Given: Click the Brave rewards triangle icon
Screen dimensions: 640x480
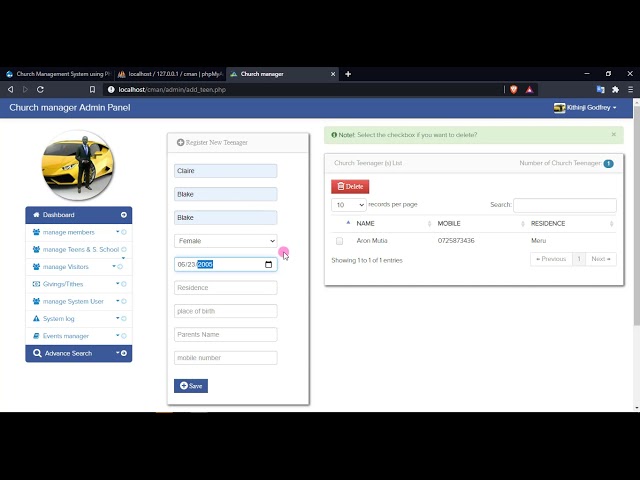Looking at the screenshot, I should pos(529,89).
